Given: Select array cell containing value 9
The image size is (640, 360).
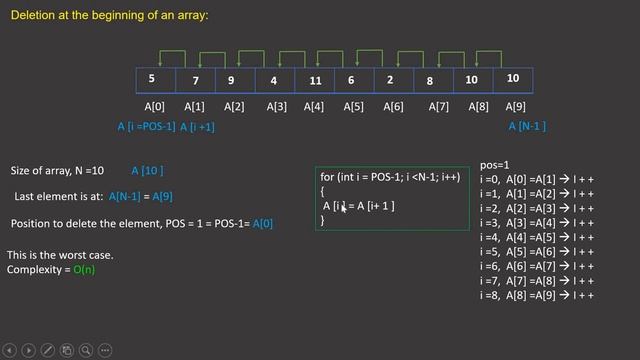Looking at the screenshot, I should point(235,80).
